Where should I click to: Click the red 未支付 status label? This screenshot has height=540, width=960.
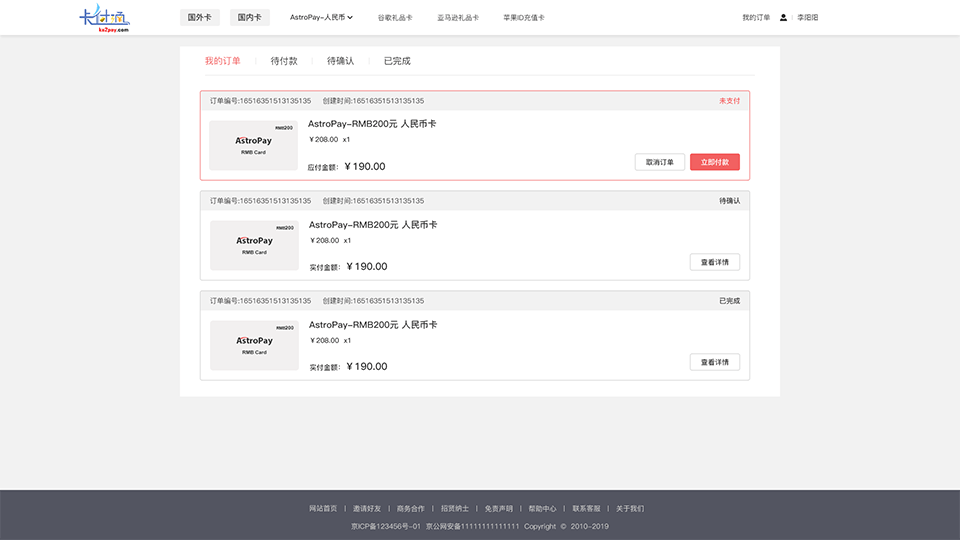(x=729, y=101)
